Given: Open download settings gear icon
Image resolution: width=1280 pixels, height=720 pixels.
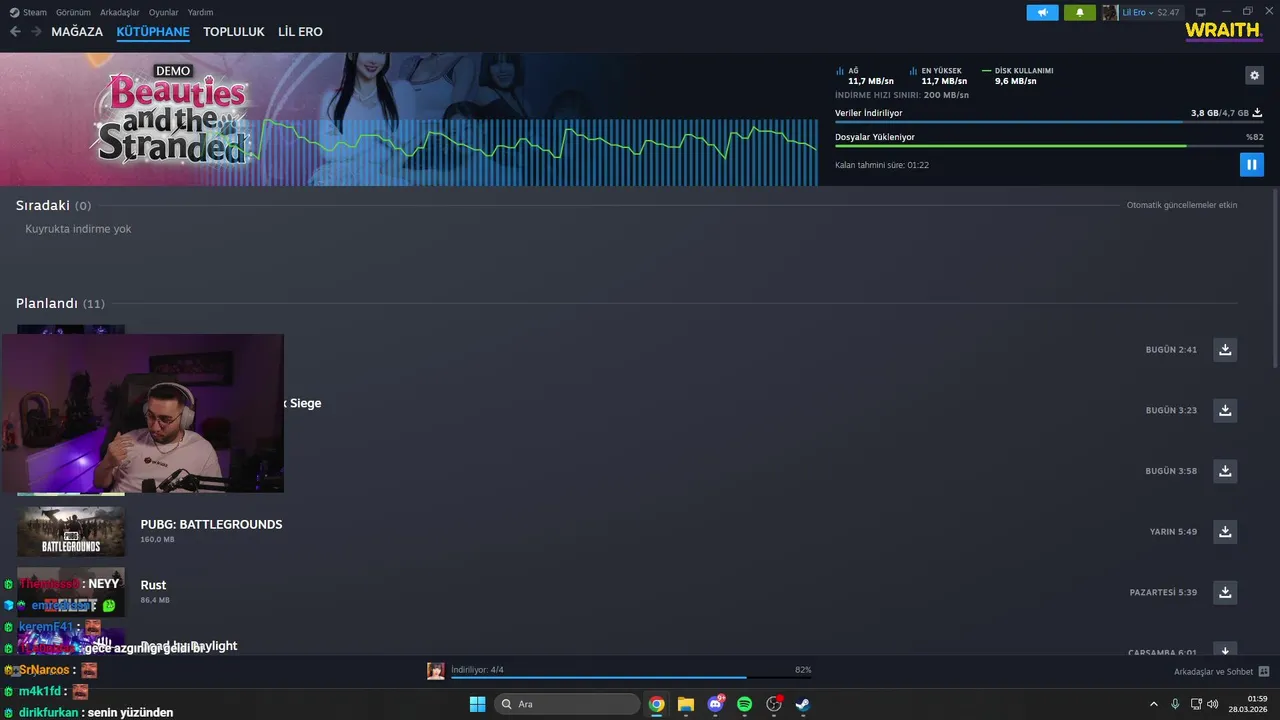Looking at the screenshot, I should 1254,75.
